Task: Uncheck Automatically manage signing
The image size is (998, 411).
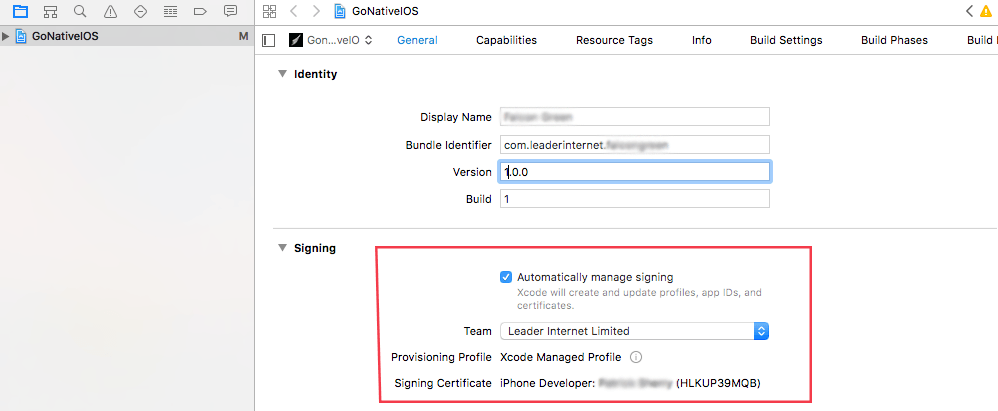Action: 506,277
